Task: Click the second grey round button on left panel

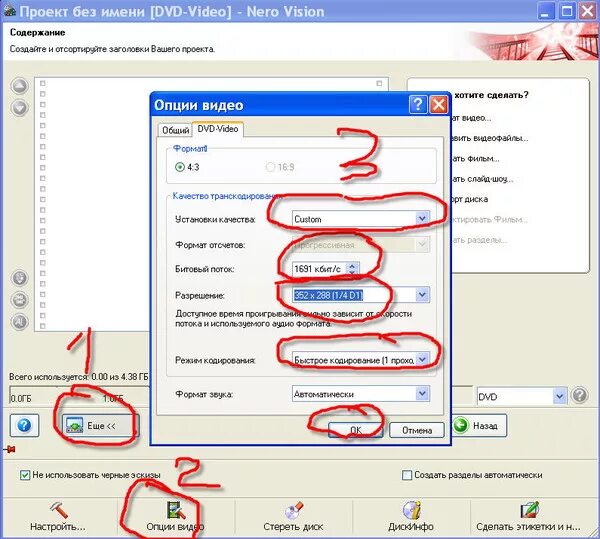Action: (x=20, y=300)
